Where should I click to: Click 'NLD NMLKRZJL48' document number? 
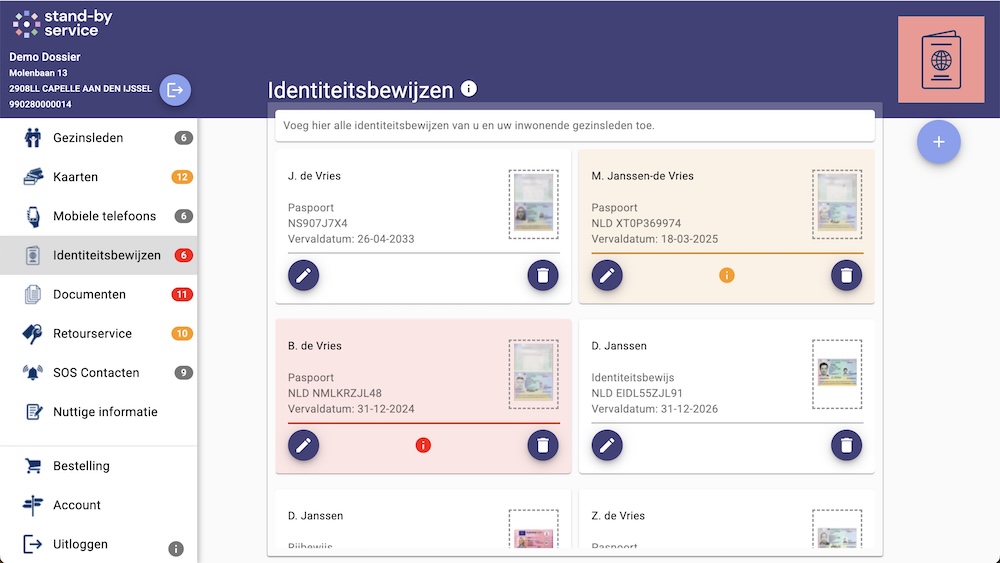[334, 393]
